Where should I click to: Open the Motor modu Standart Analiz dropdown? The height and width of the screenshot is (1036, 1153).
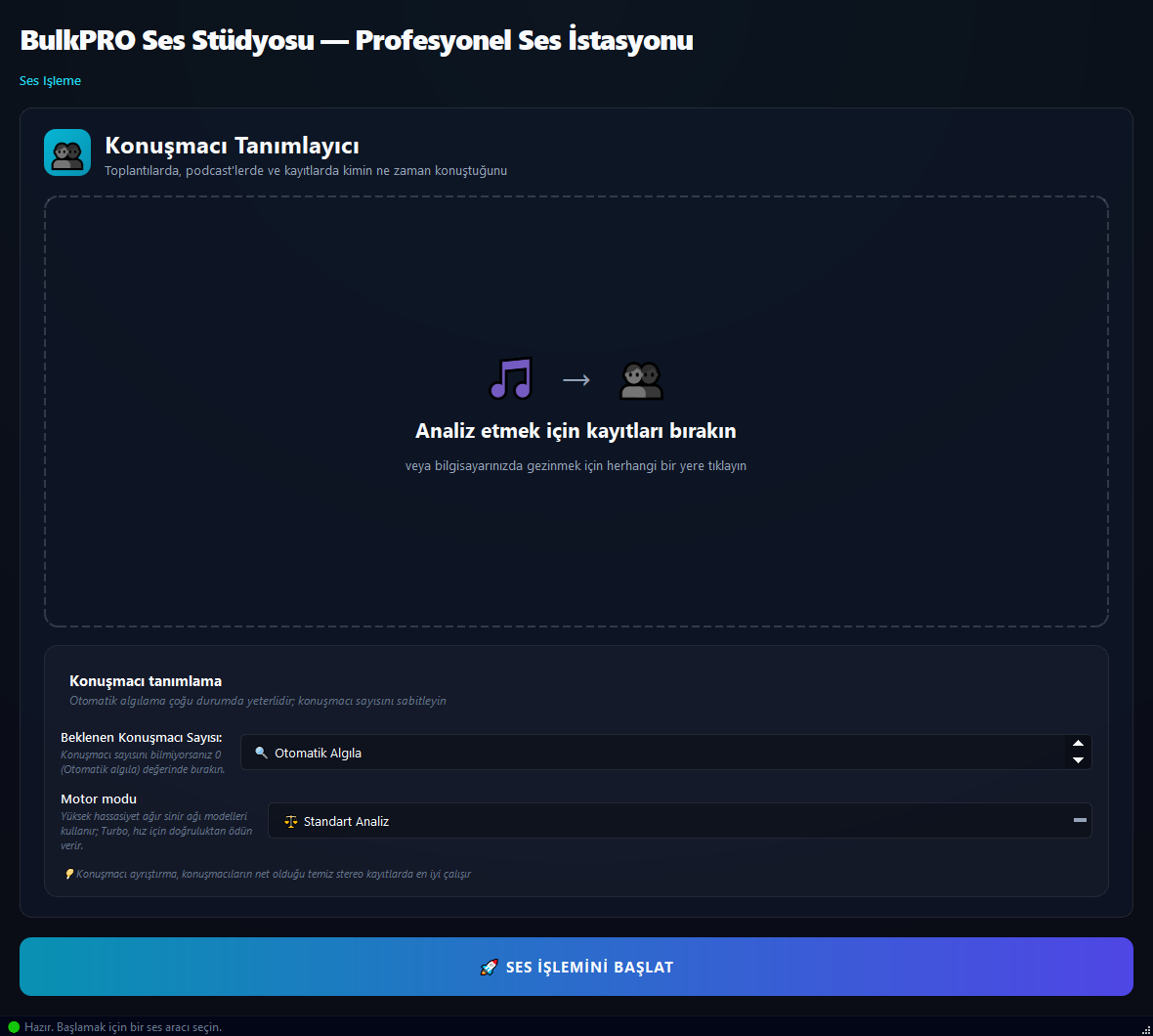pyautogui.click(x=679, y=821)
